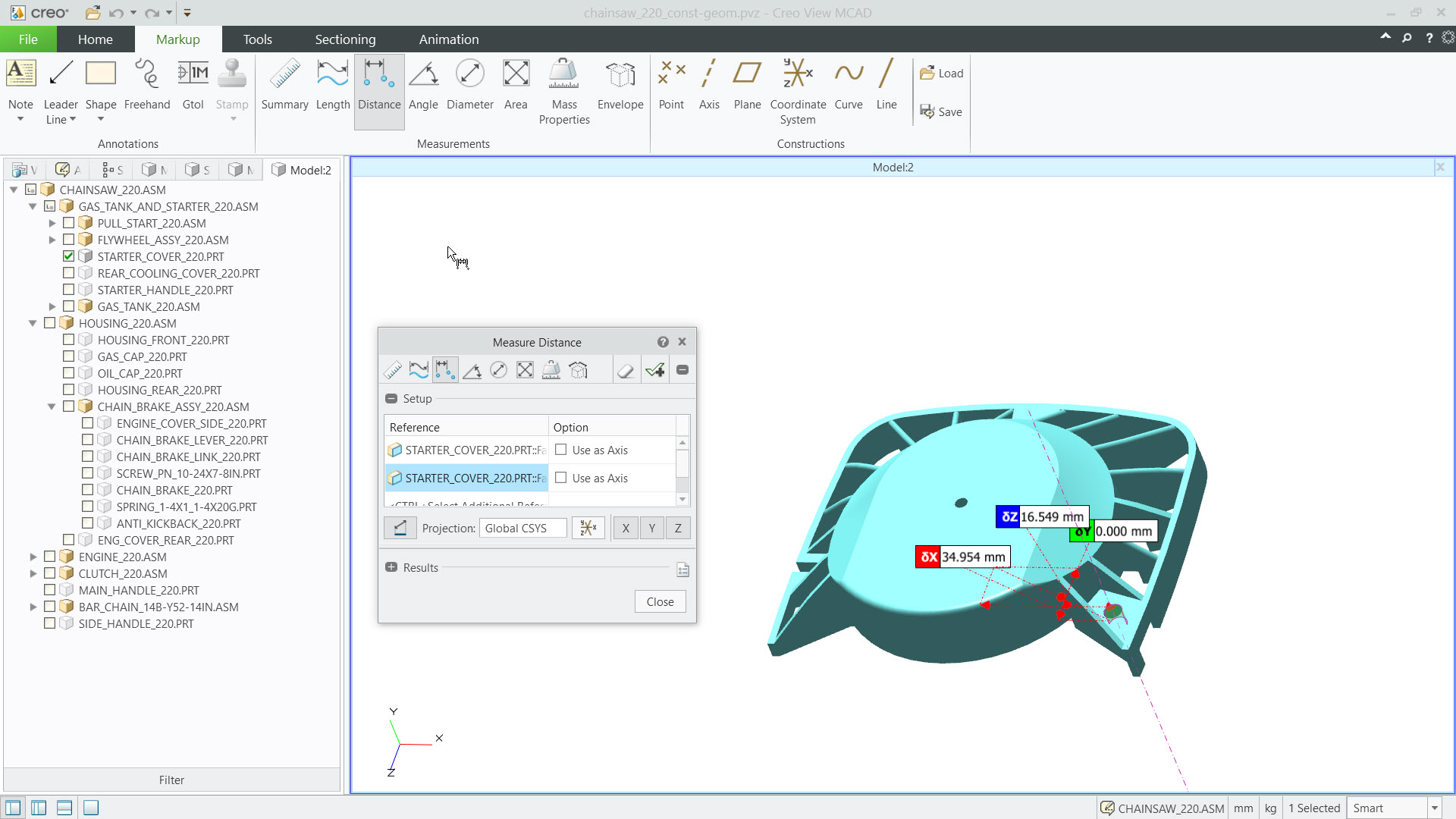Switch to the Sectioning tab
This screenshot has height=819, width=1456.
click(x=345, y=39)
